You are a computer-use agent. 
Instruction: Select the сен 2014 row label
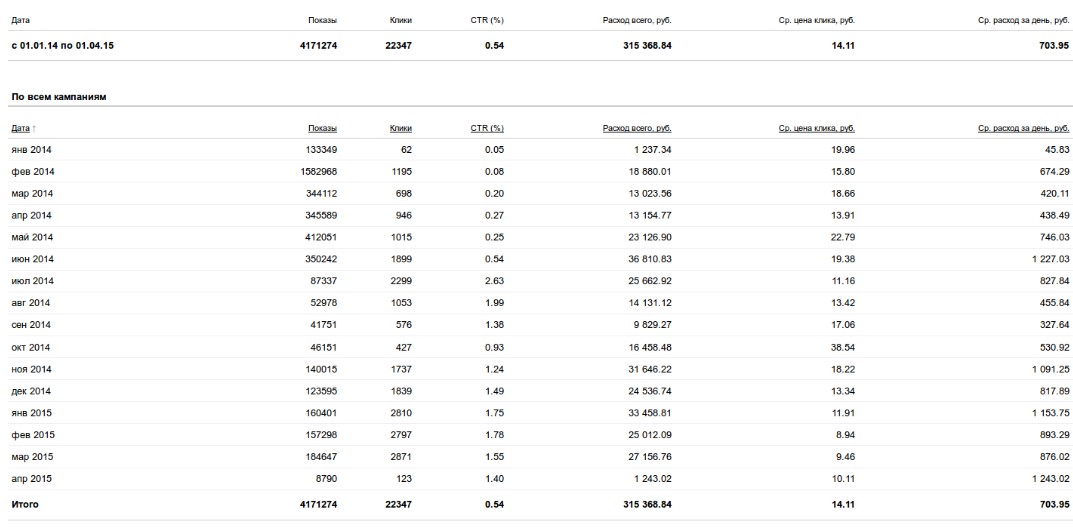pos(31,325)
